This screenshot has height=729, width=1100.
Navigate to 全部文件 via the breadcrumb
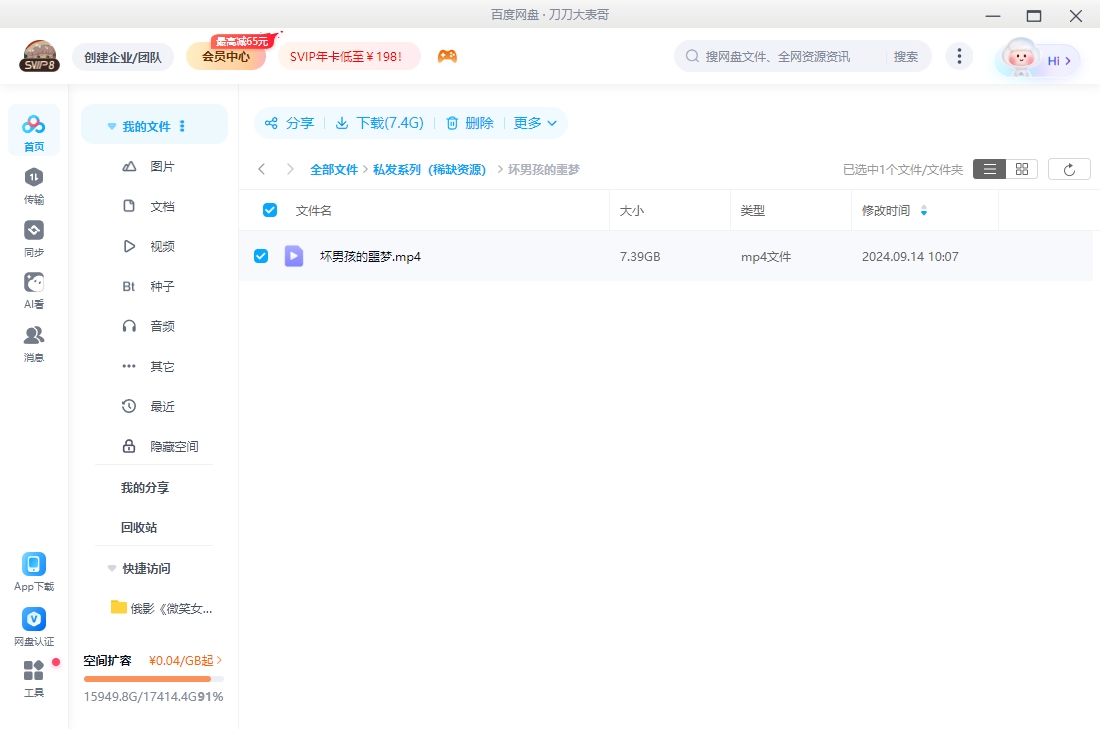335,169
